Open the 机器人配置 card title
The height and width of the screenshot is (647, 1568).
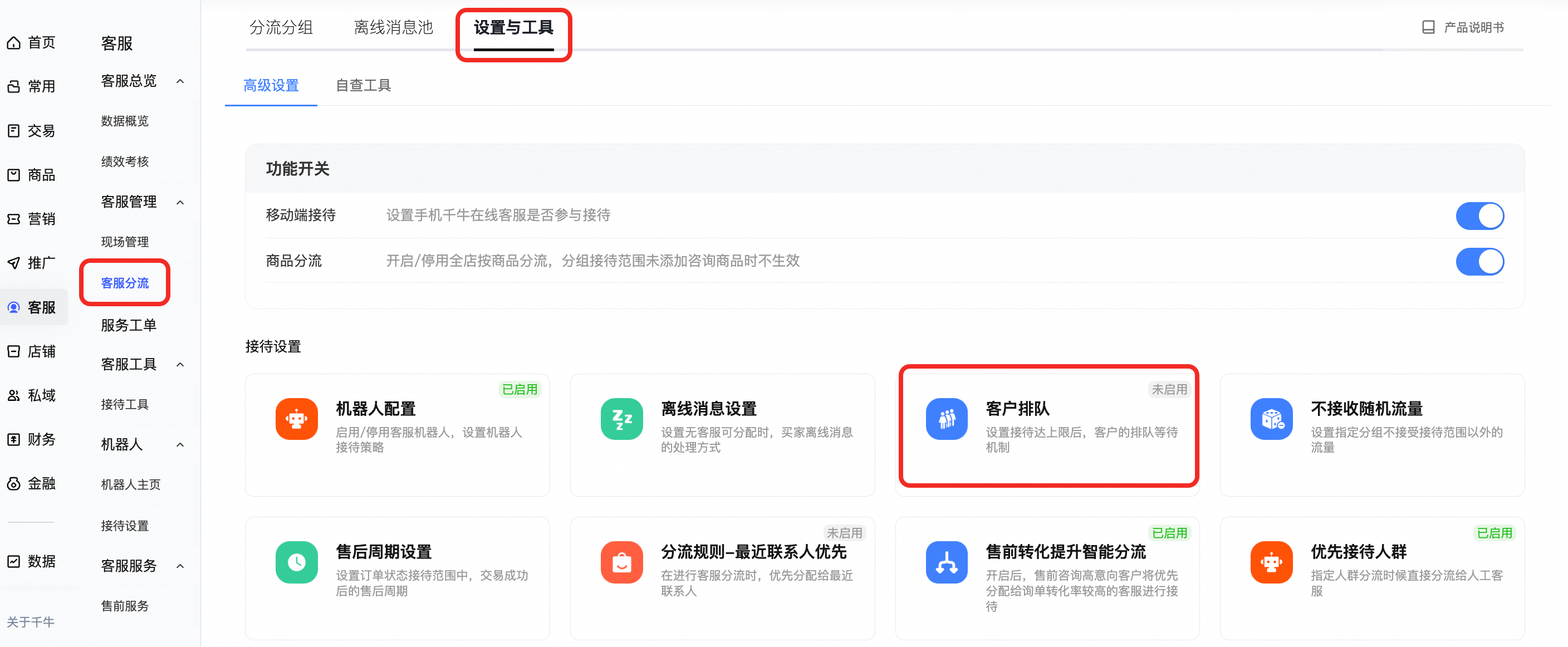pos(375,408)
